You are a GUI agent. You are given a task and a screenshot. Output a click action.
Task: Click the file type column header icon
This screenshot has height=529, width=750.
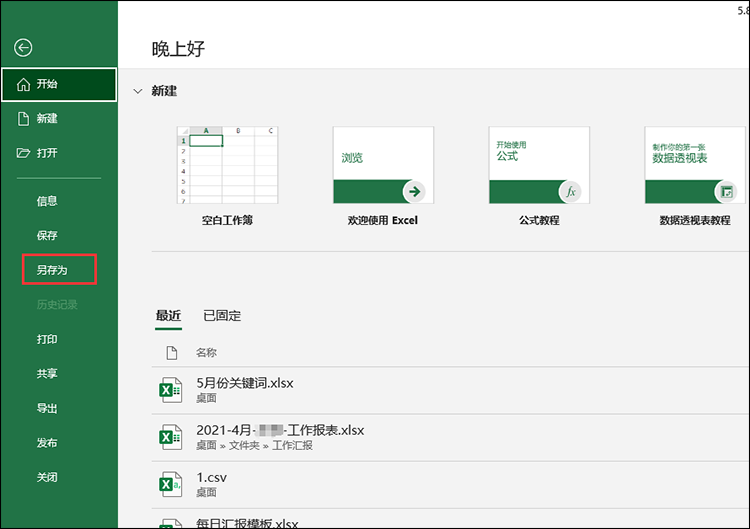click(x=172, y=353)
